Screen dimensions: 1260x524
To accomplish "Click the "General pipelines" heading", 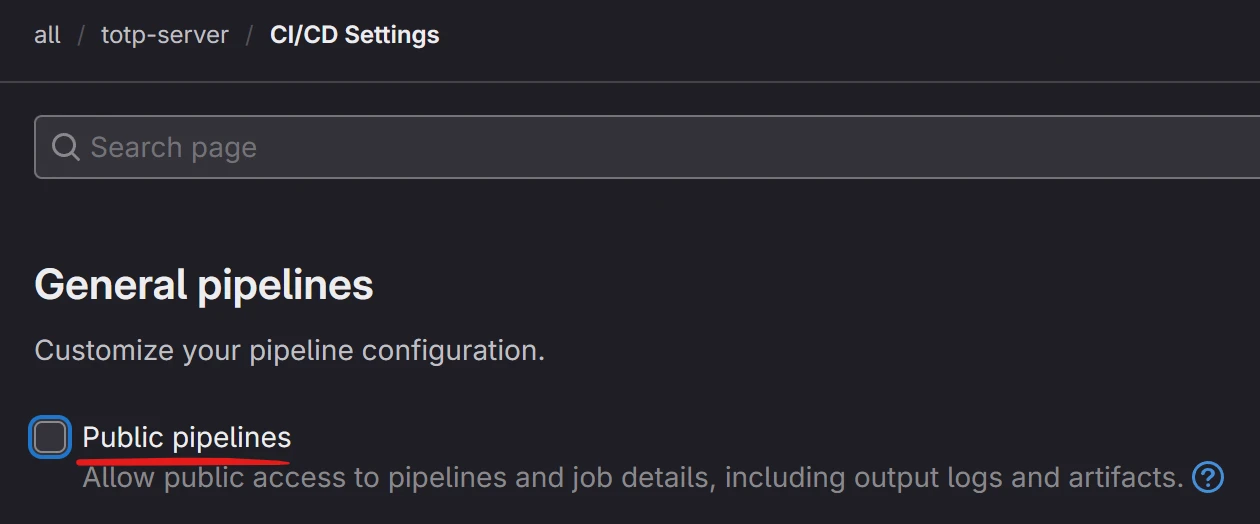I will [204, 285].
